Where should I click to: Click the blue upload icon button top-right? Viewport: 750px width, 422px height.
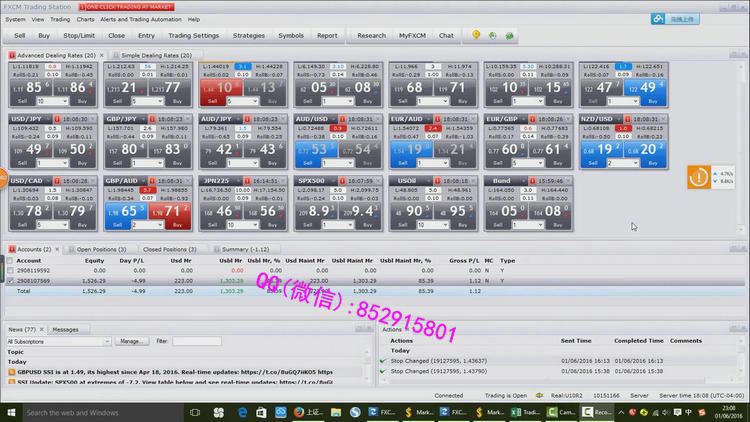(x=660, y=18)
